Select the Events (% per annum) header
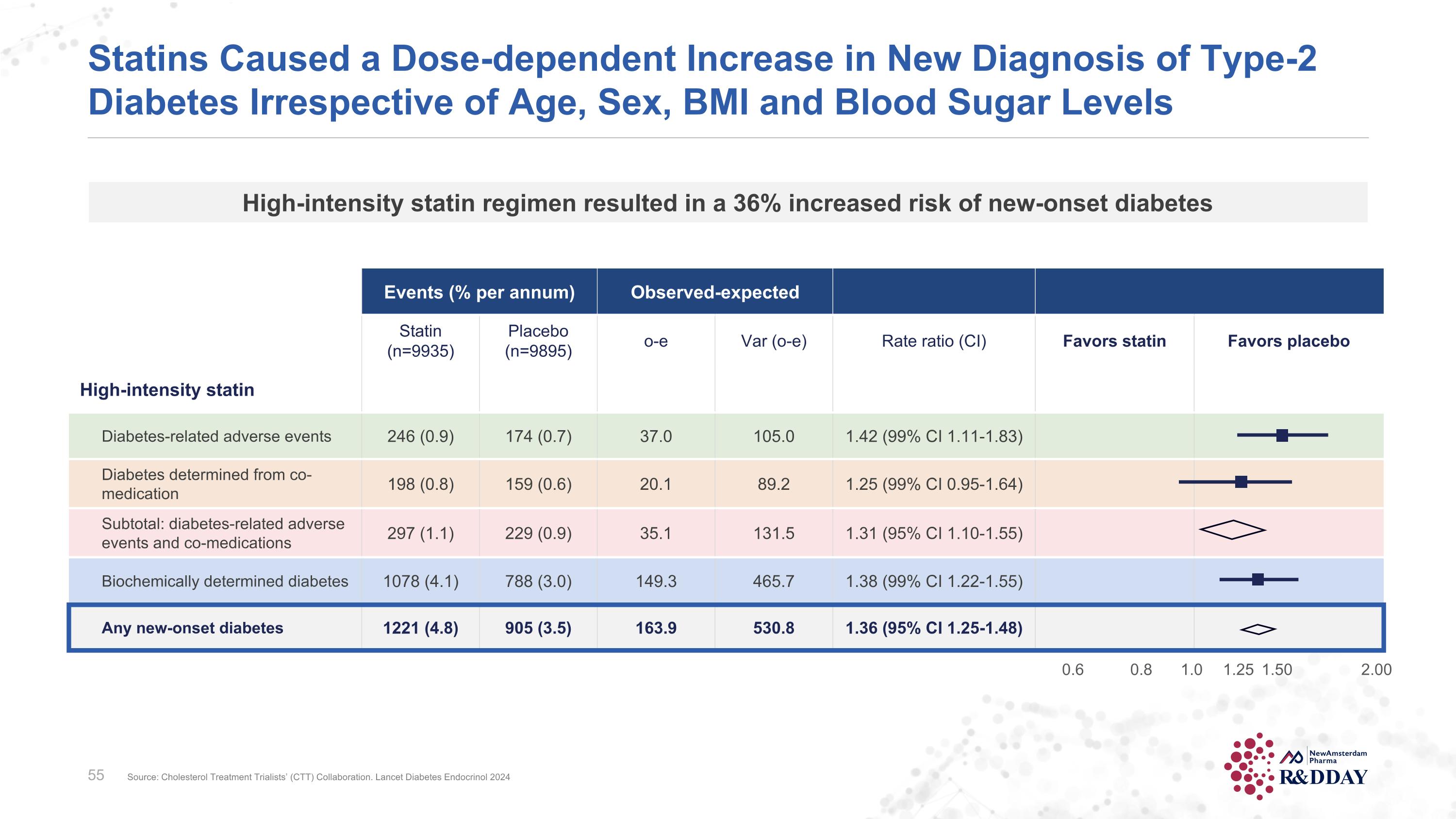The height and width of the screenshot is (819, 1456). click(480, 292)
